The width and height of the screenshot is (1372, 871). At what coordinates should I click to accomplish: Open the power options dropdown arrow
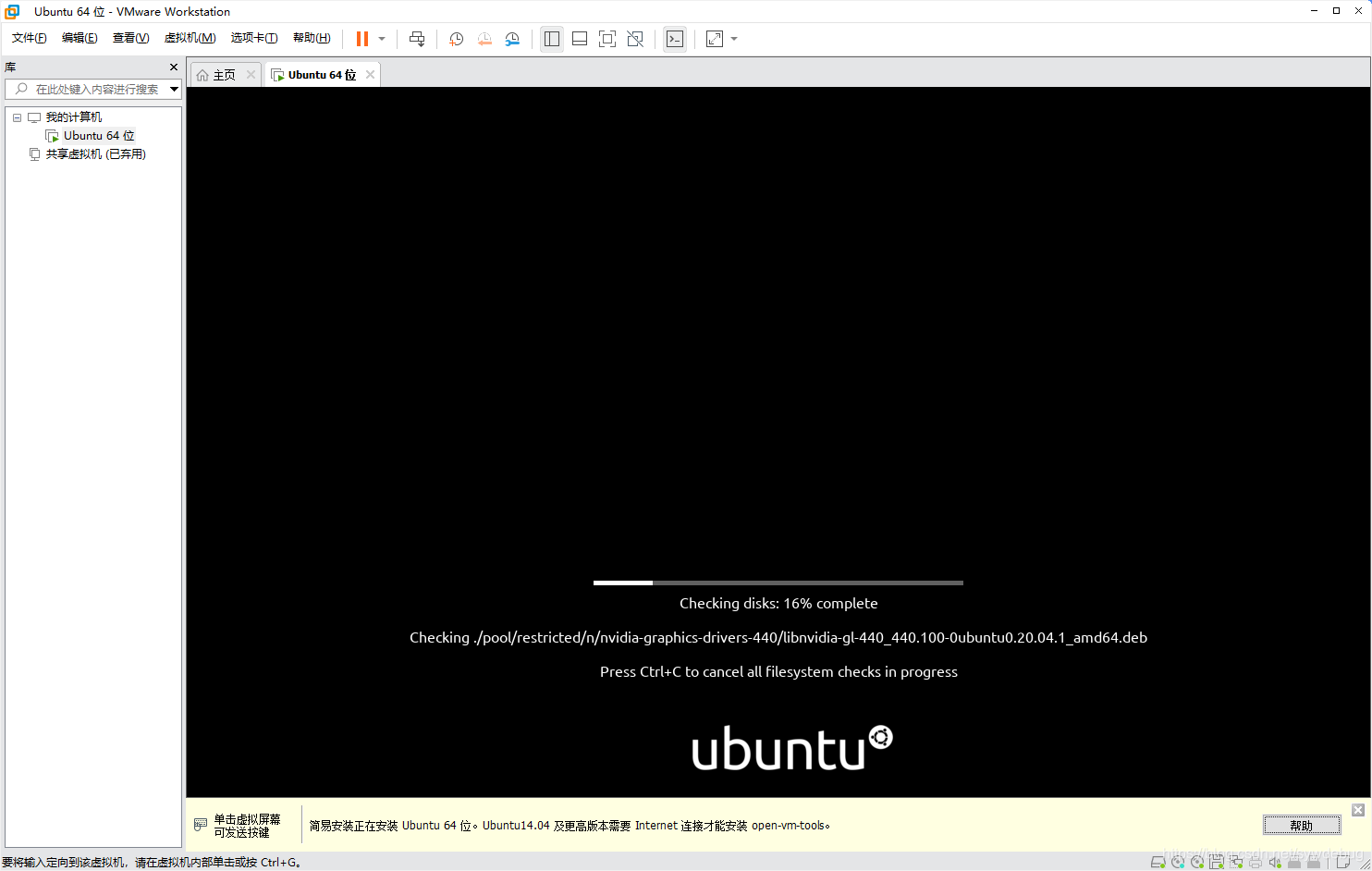(x=382, y=39)
